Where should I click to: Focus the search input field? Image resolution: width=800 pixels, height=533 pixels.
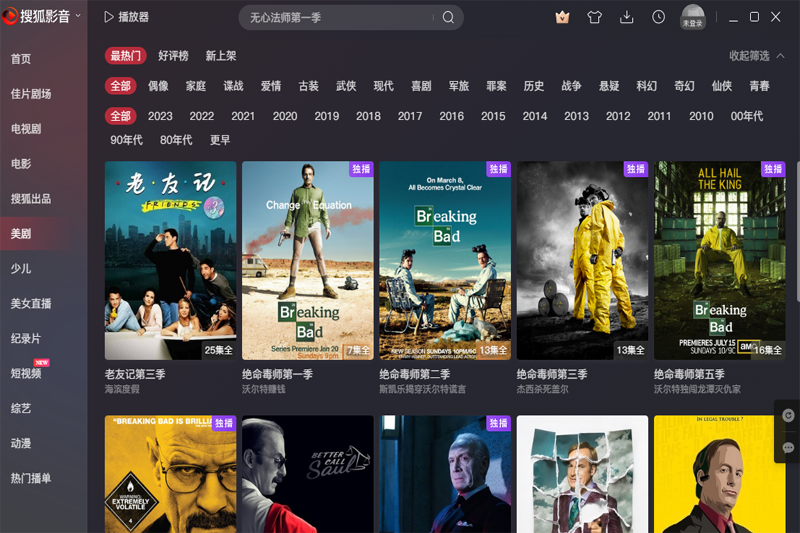[x=339, y=17]
